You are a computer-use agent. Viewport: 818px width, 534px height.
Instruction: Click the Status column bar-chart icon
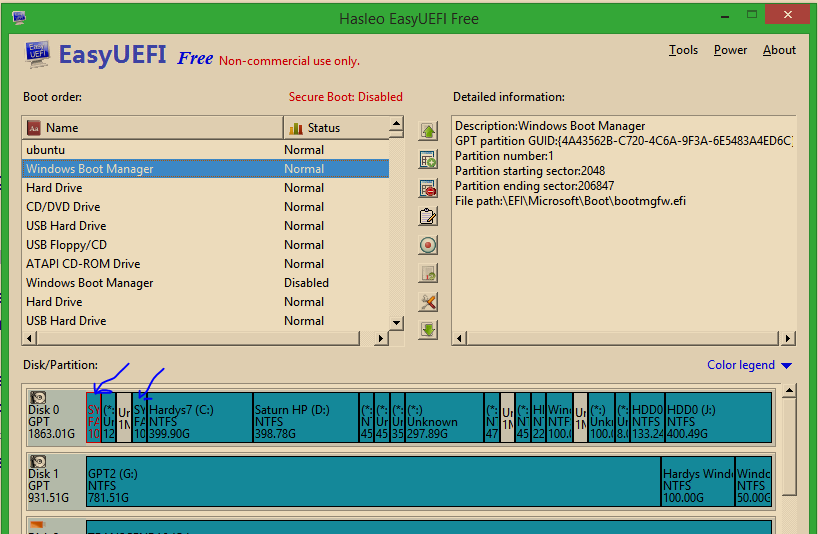tap(296, 128)
